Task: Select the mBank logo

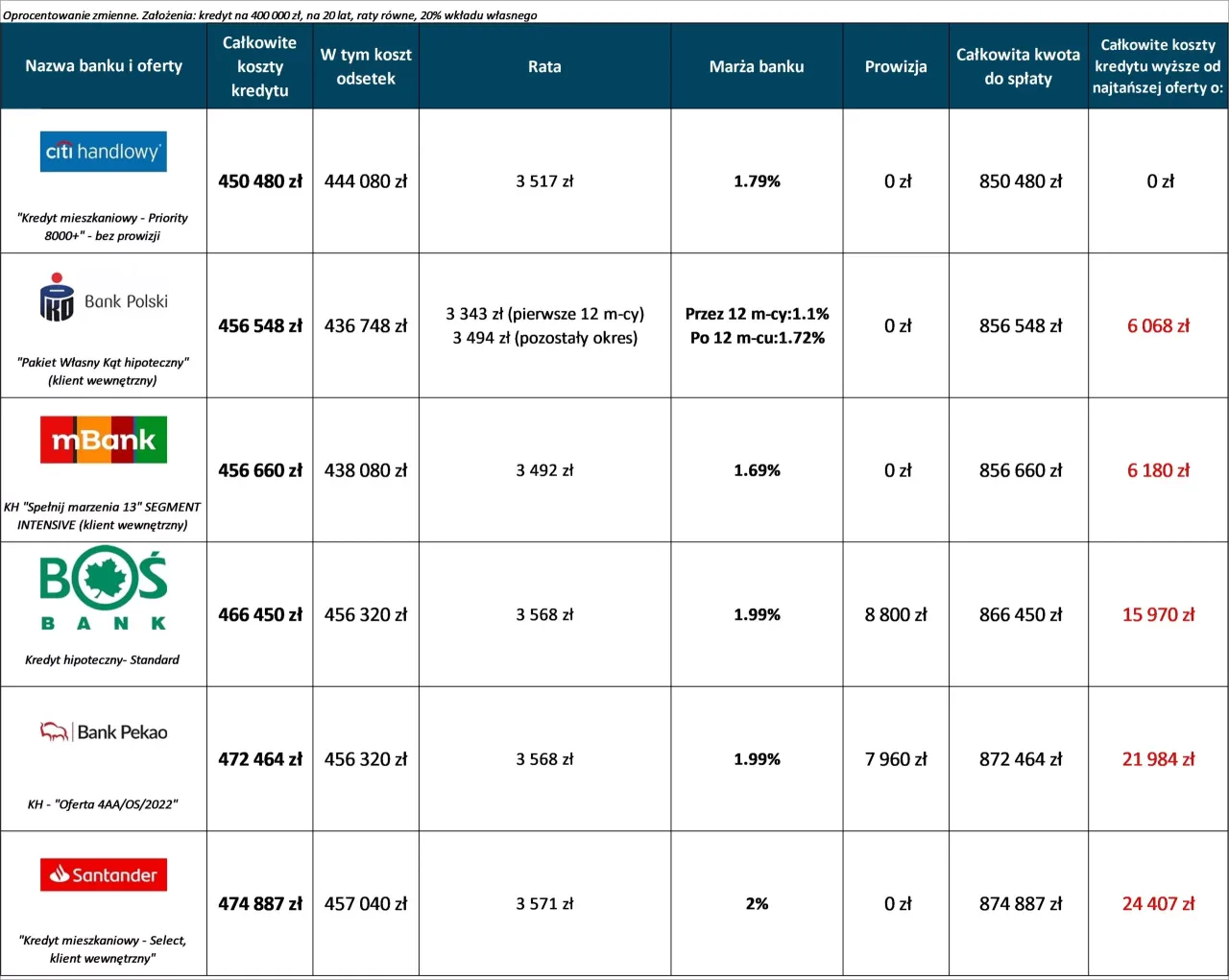Action: [x=103, y=440]
